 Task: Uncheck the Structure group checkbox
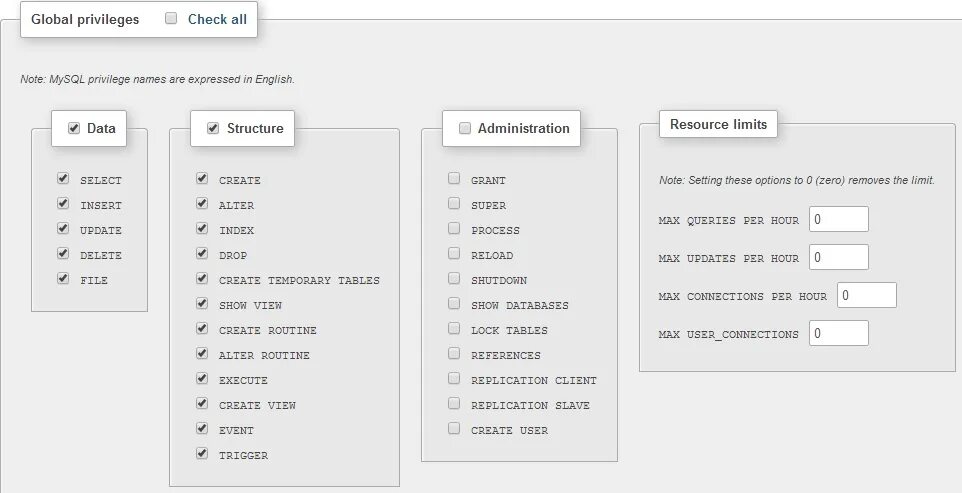coord(213,128)
